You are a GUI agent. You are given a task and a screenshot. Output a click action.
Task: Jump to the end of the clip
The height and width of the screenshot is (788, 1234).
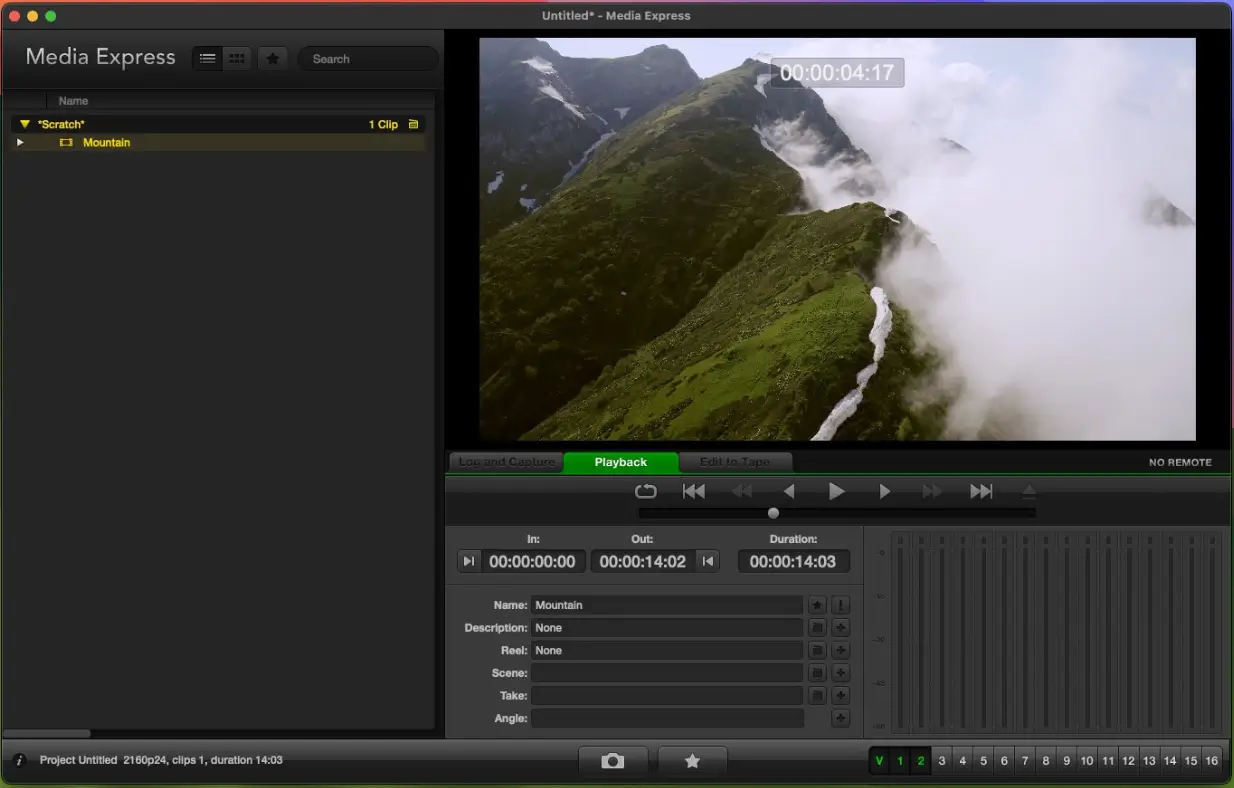pyautogui.click(x=981, y=491)
